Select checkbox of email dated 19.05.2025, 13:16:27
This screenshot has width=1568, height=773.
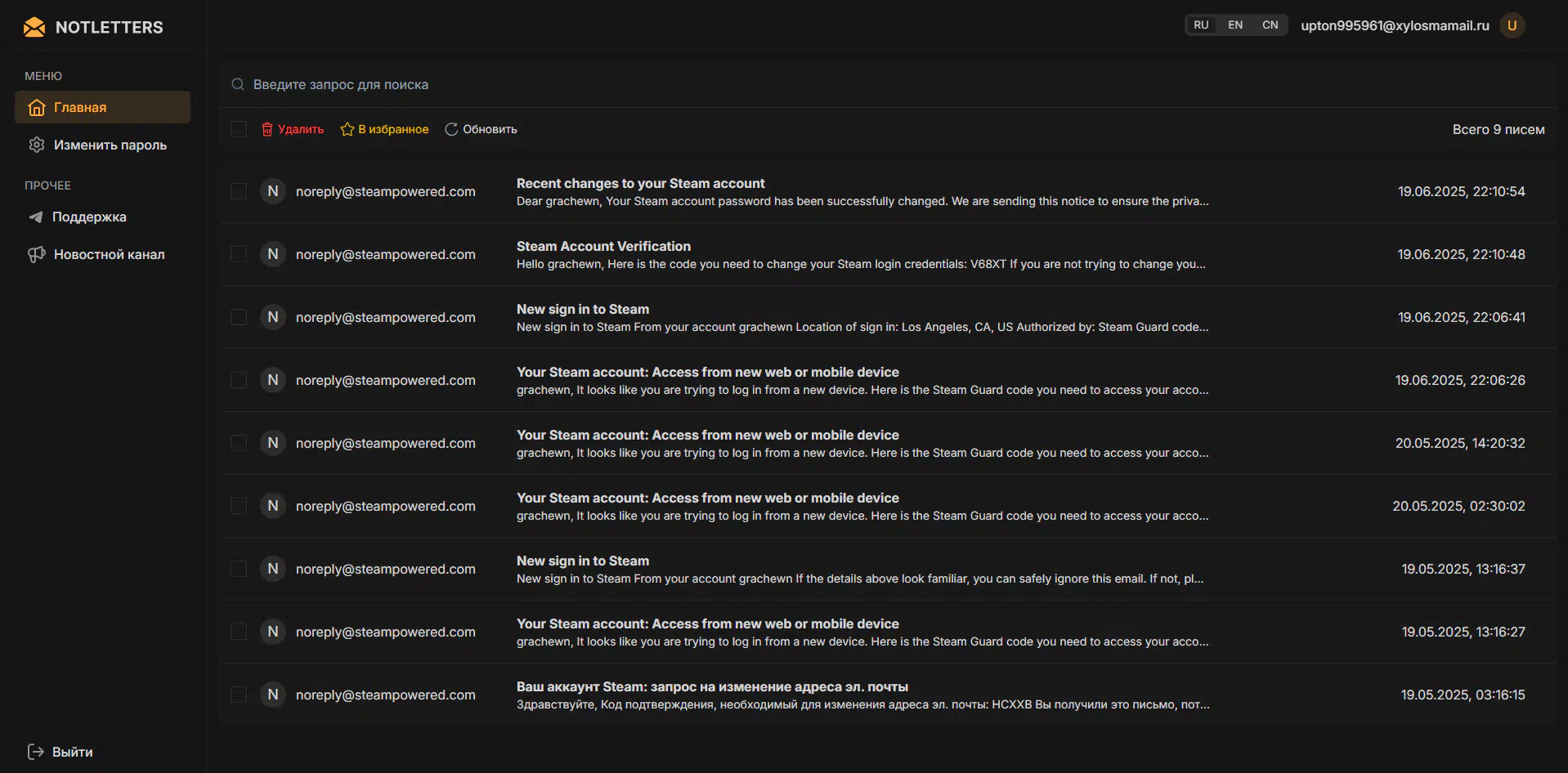point(239,632)
